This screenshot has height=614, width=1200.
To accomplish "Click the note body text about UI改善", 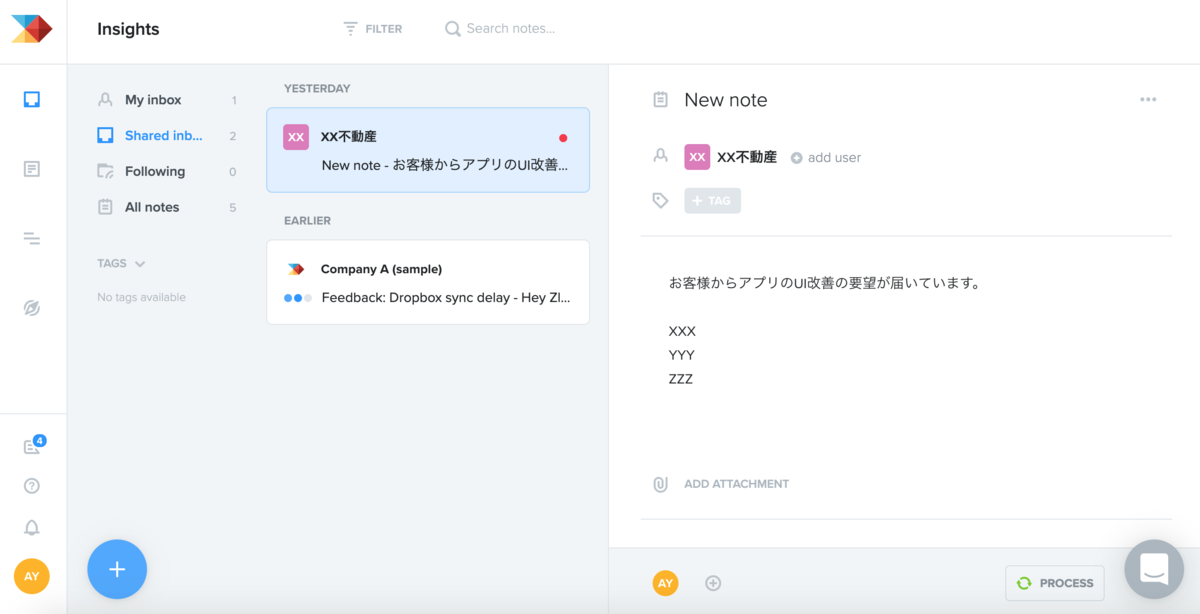I will pyautogui.click(x=825, y=283).
